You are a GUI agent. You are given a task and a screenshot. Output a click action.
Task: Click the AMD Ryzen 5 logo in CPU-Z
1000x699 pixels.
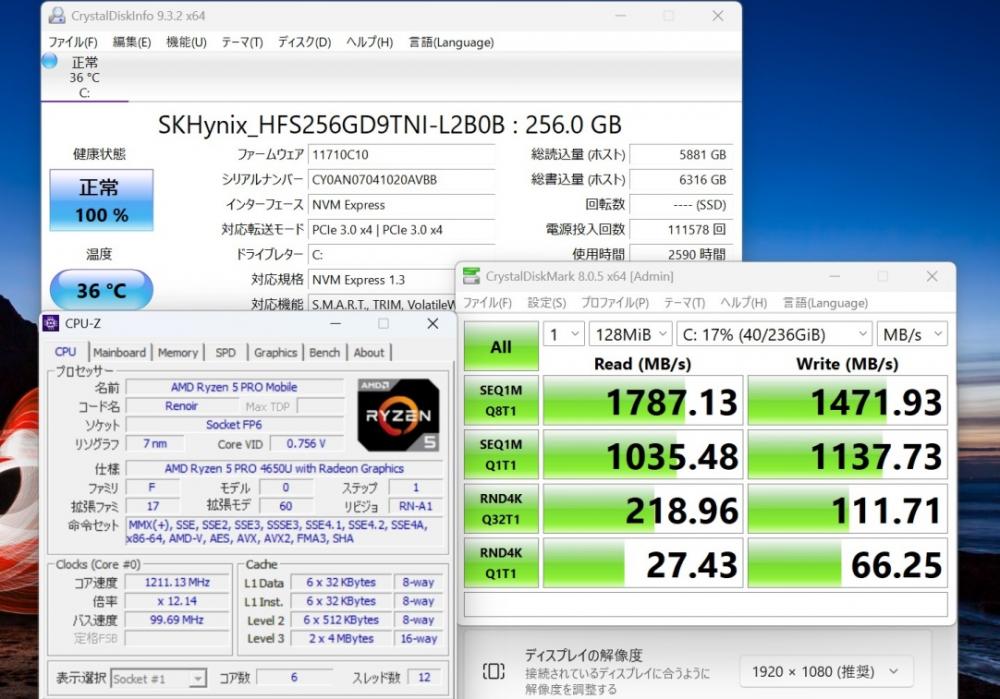click(399, 415)
